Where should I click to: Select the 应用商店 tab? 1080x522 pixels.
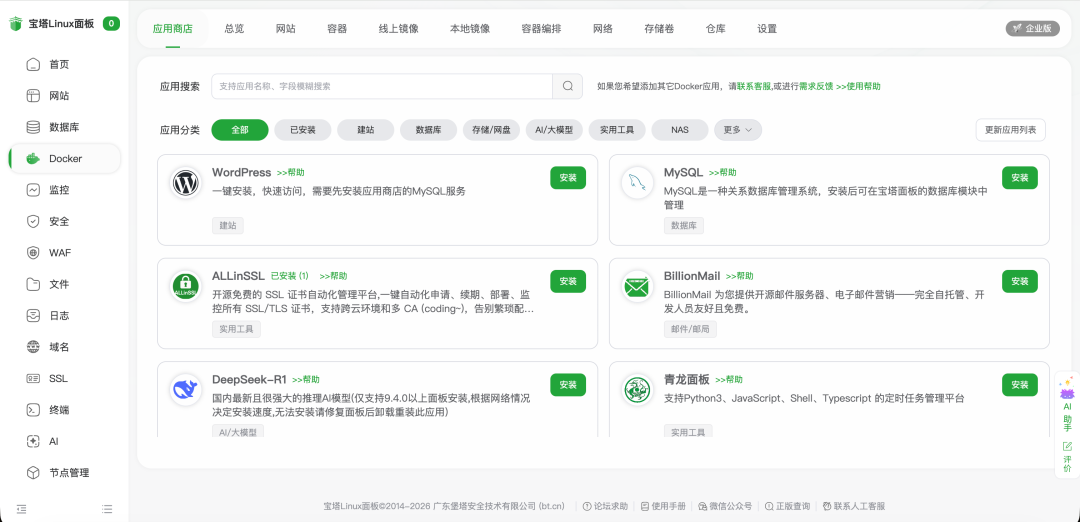click(172, 29)
